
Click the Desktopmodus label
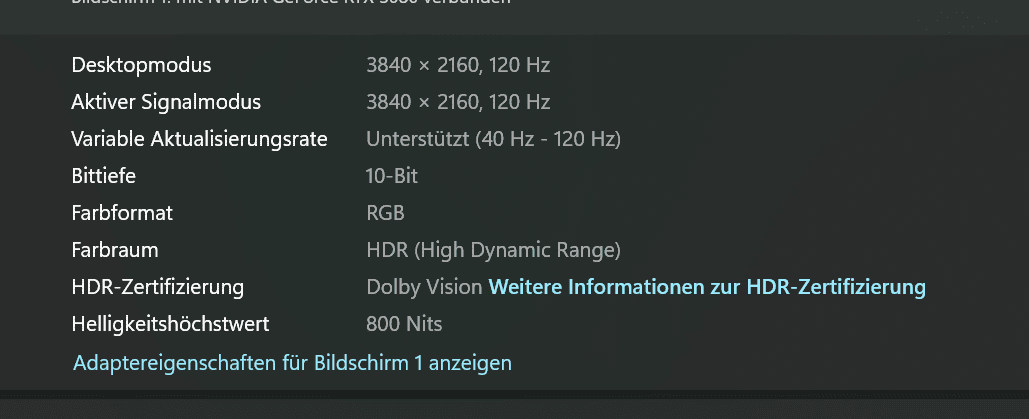pyautogui.click(x=141, y=65)
